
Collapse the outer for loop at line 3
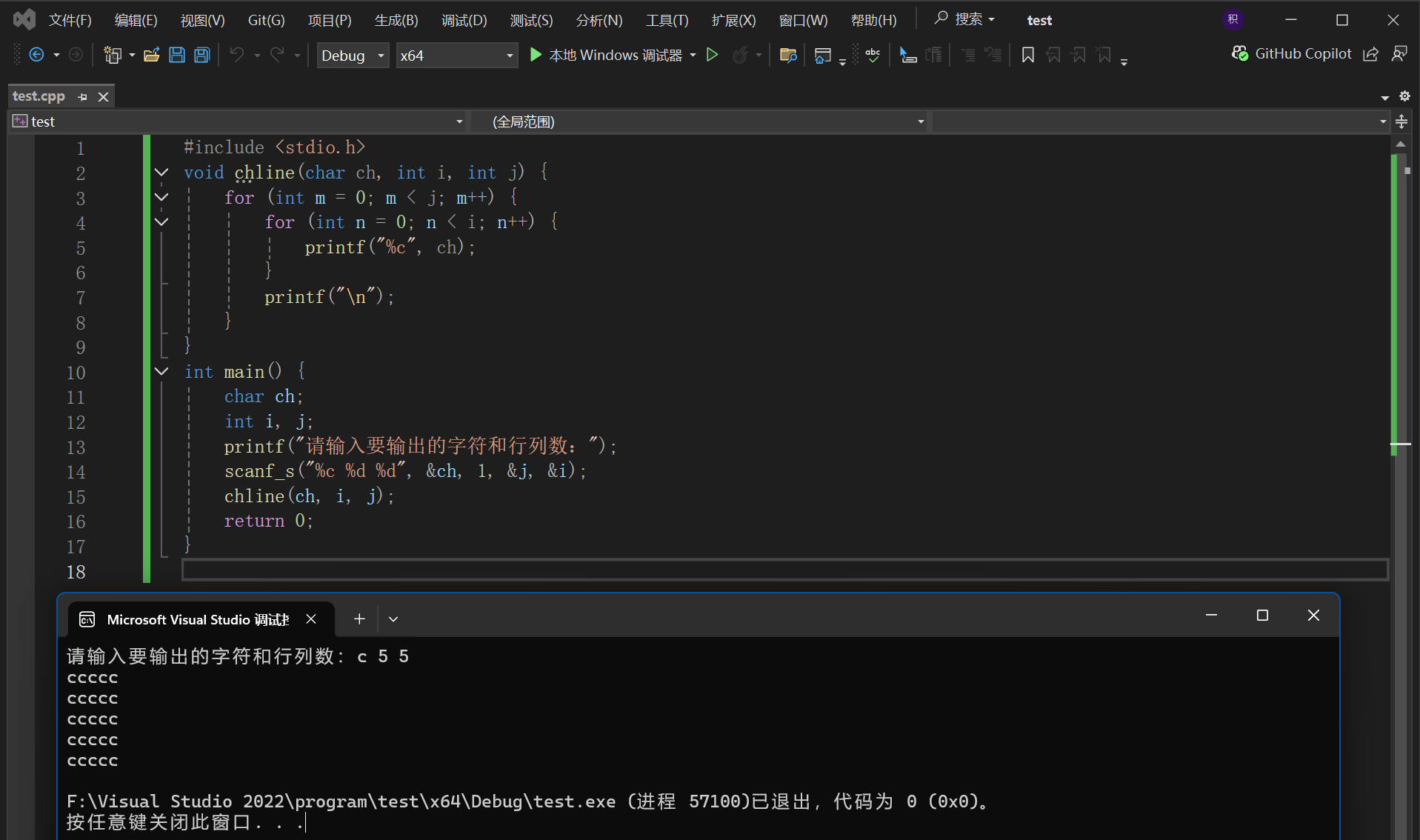[x=161, y=198]
